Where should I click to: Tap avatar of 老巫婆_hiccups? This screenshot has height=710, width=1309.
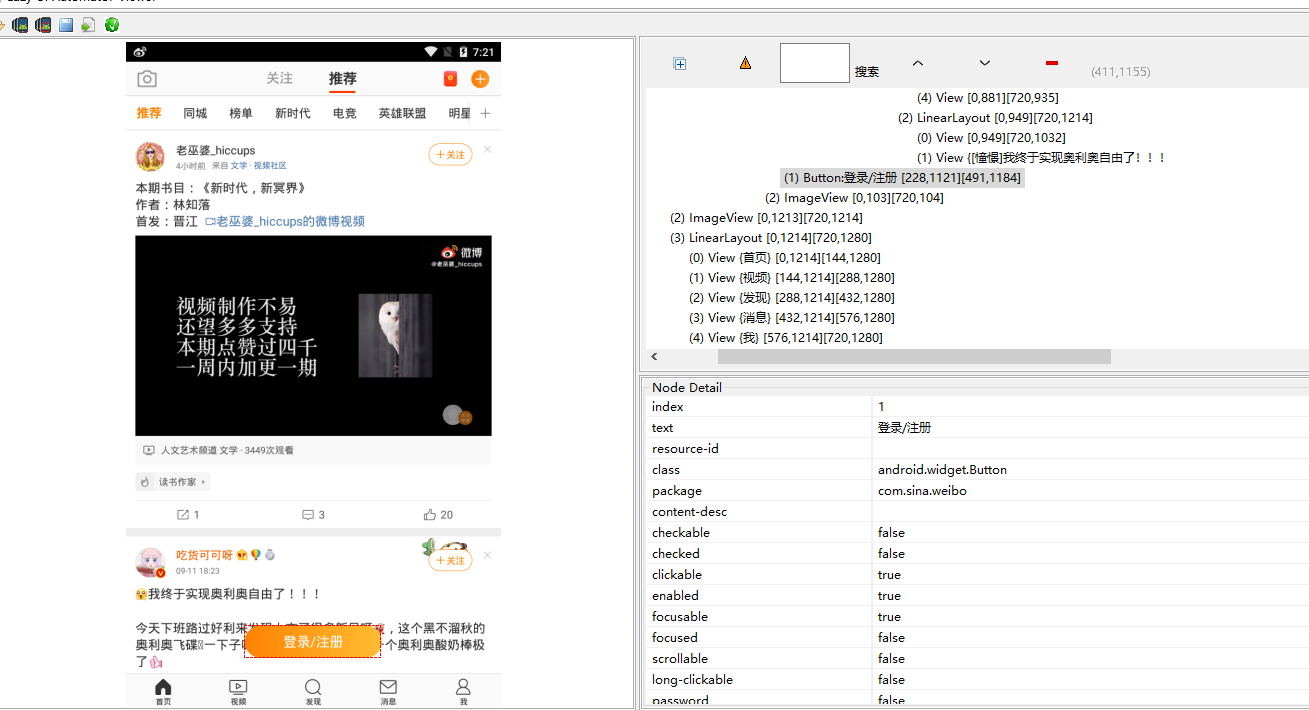click(x=151, y=157)
